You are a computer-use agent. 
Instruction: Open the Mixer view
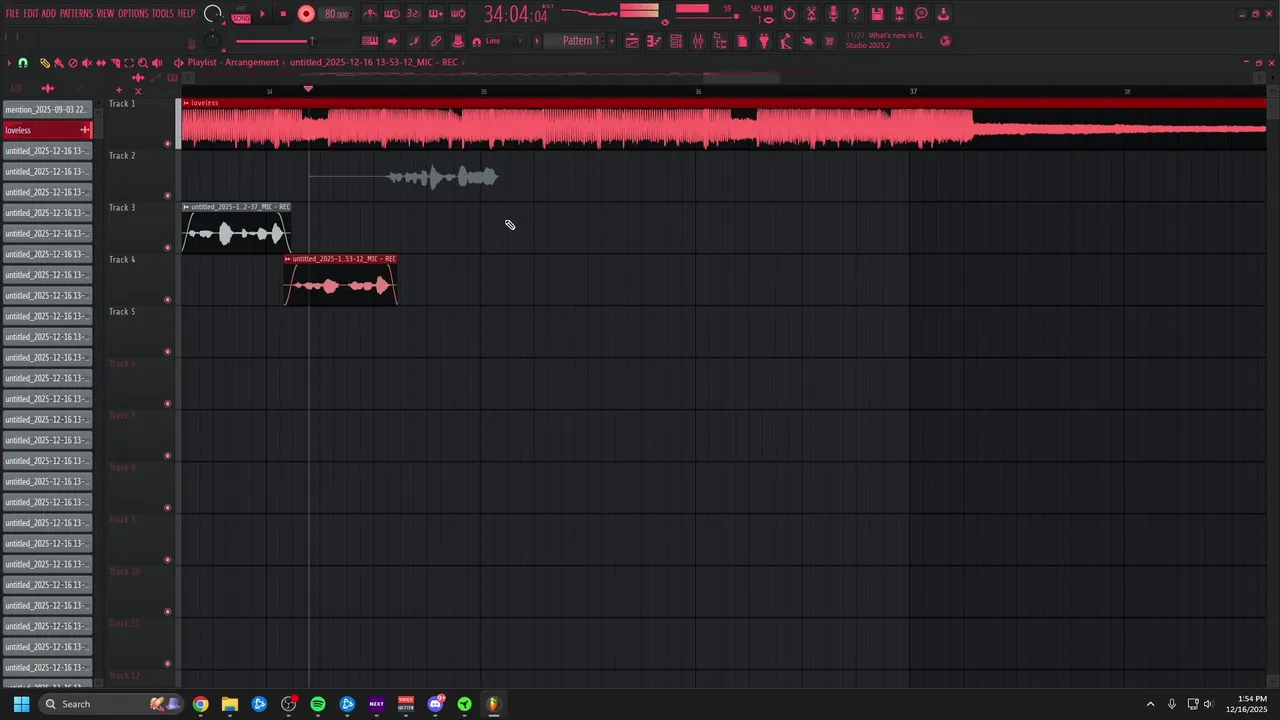point(698,41)
